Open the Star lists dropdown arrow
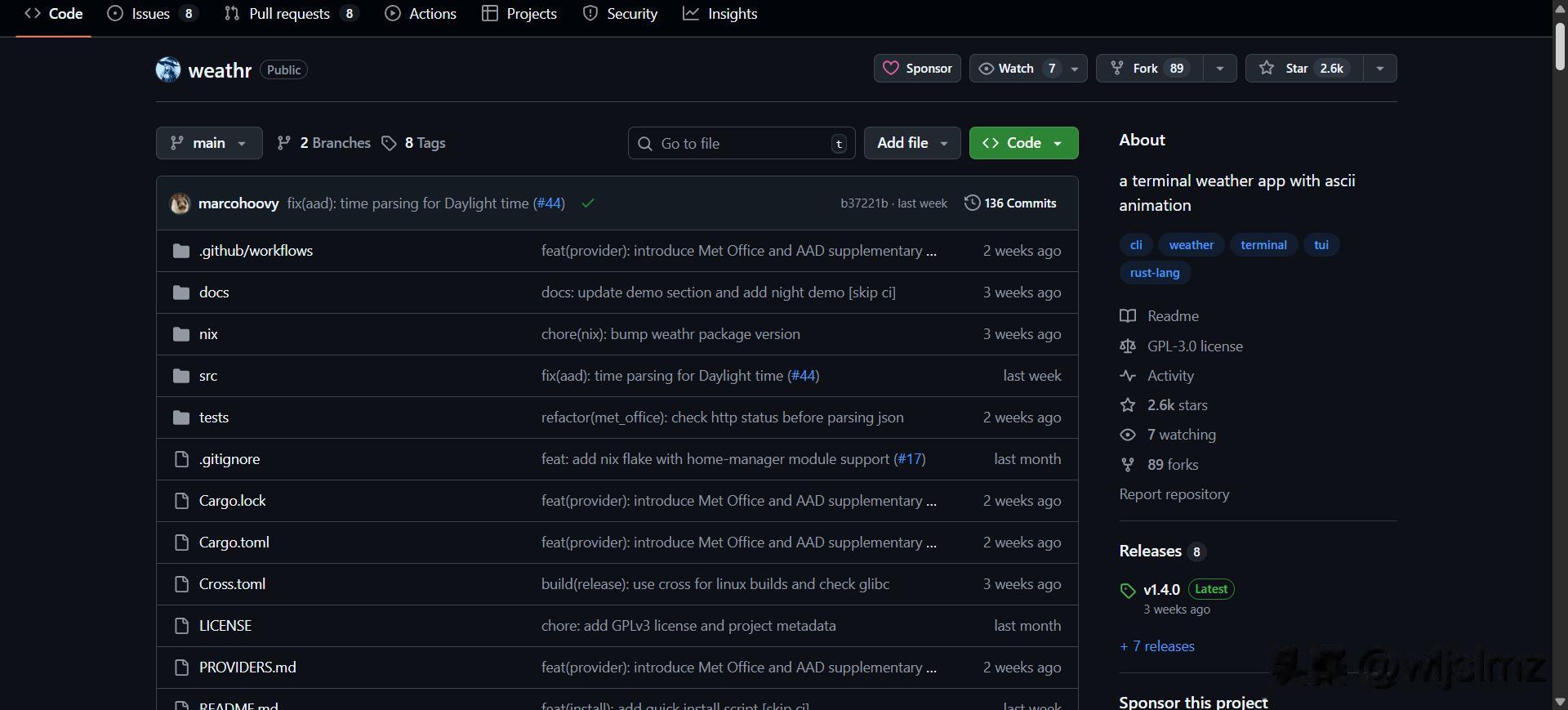The width and height of the screenshot is (1568, 710). coord(1380,69)
